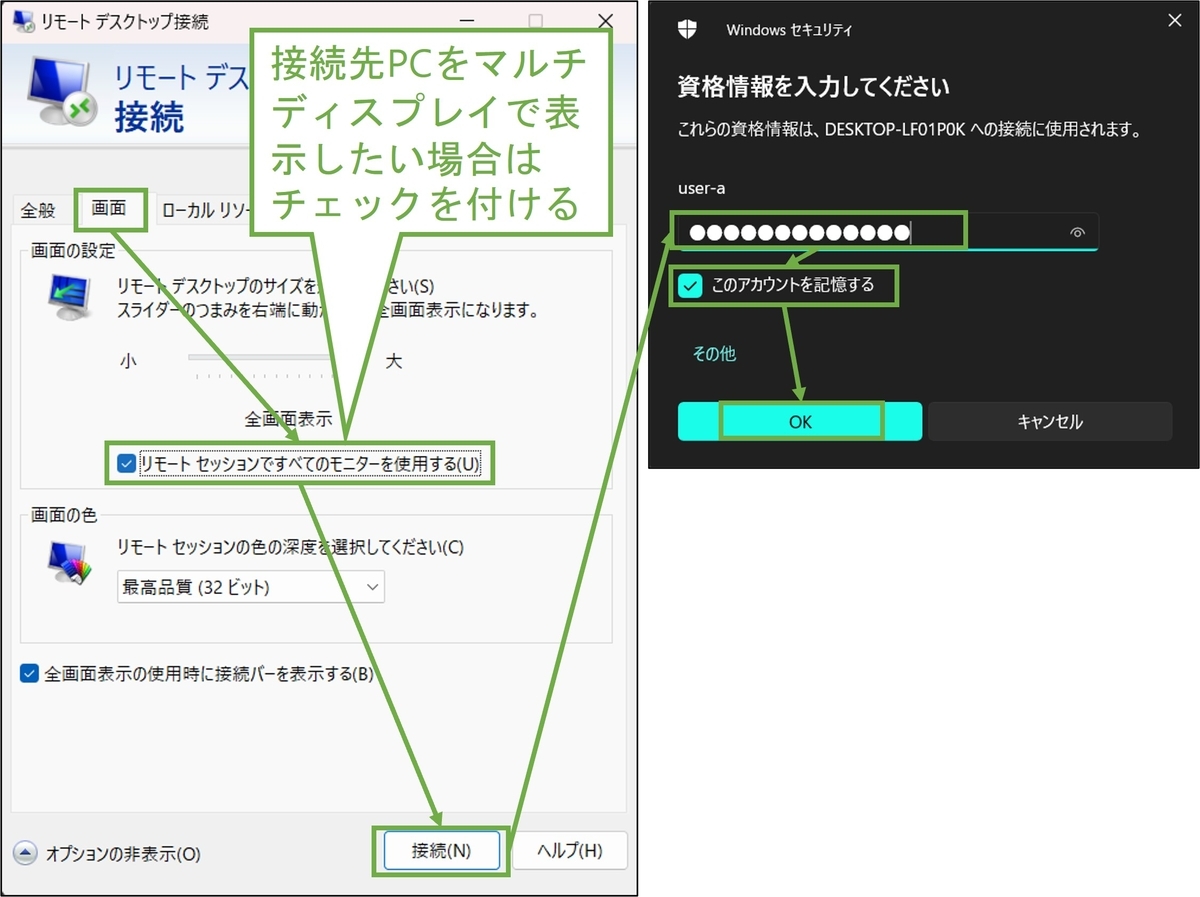Click the user-a username text
The height and width of the screenshot is (897, 1200).
[701, 187]
